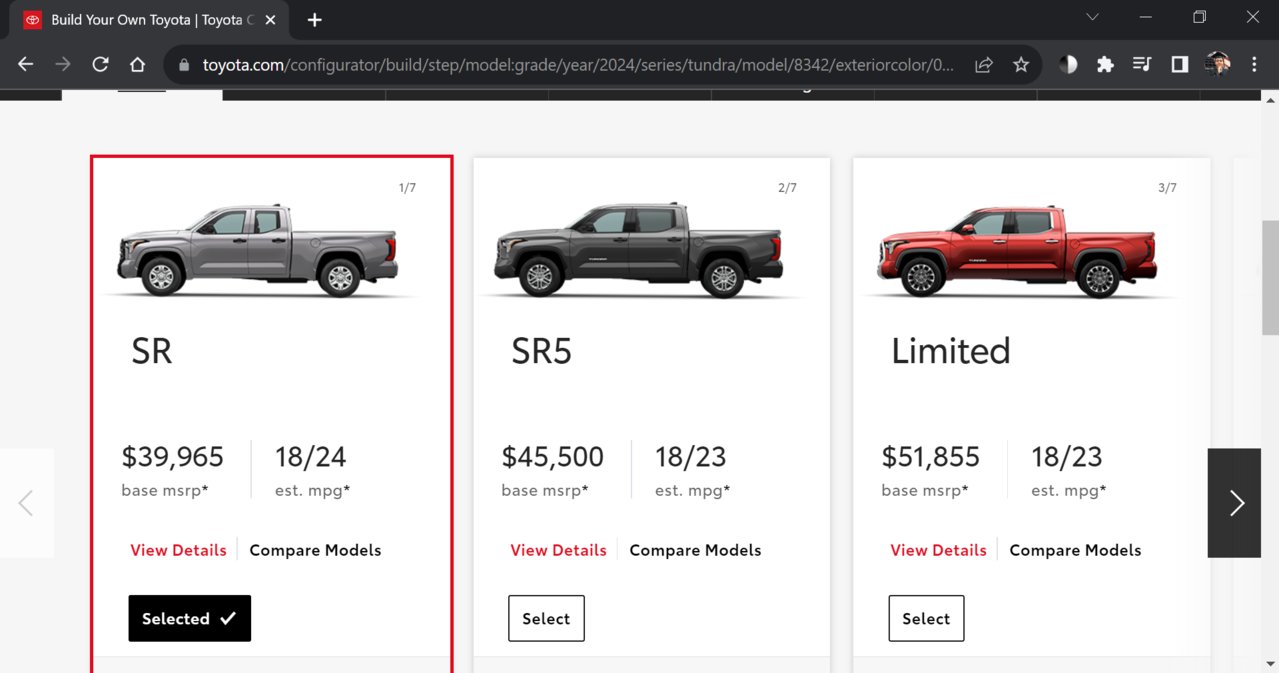Show the next models with right arrow

pos(1235,502)
